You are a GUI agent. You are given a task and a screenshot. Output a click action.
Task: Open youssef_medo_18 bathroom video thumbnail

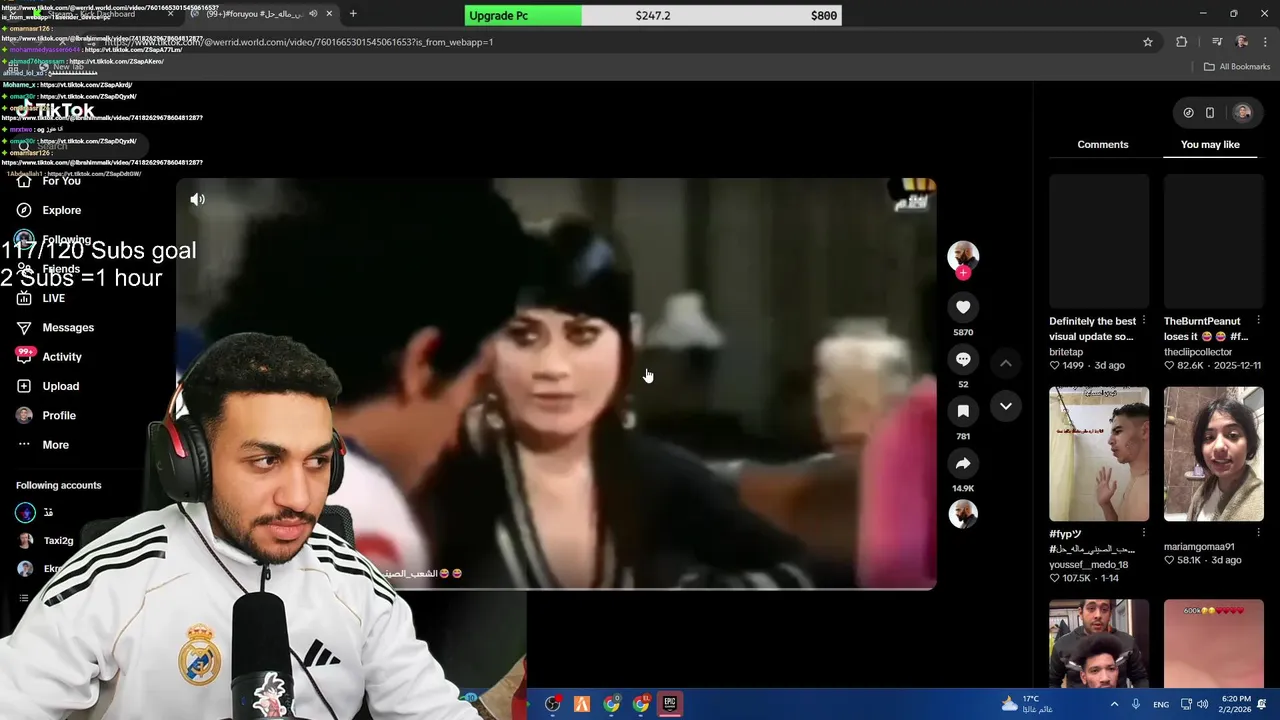point(1099,454)
